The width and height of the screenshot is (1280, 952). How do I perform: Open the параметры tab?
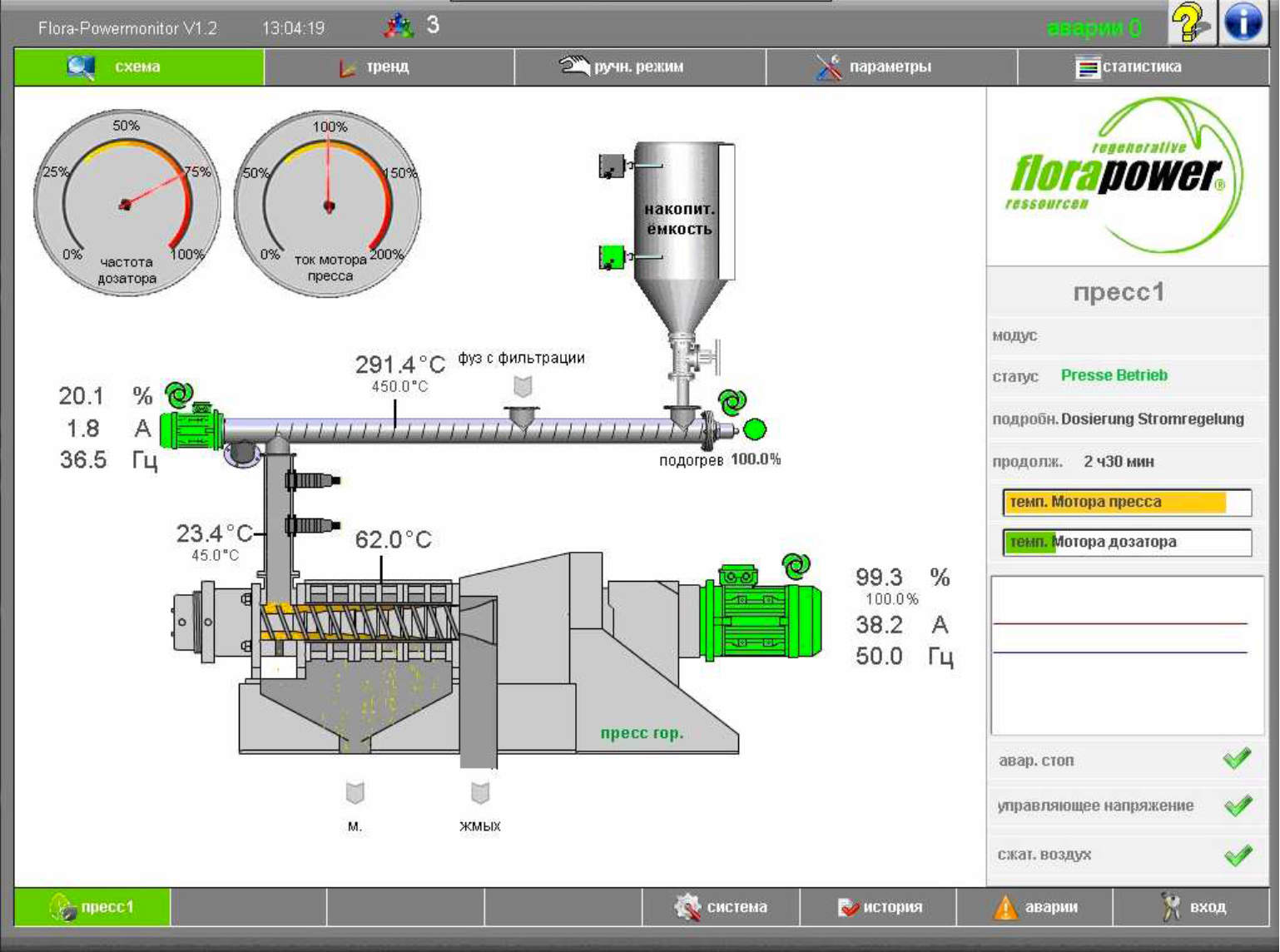click(x=891, y=67)
